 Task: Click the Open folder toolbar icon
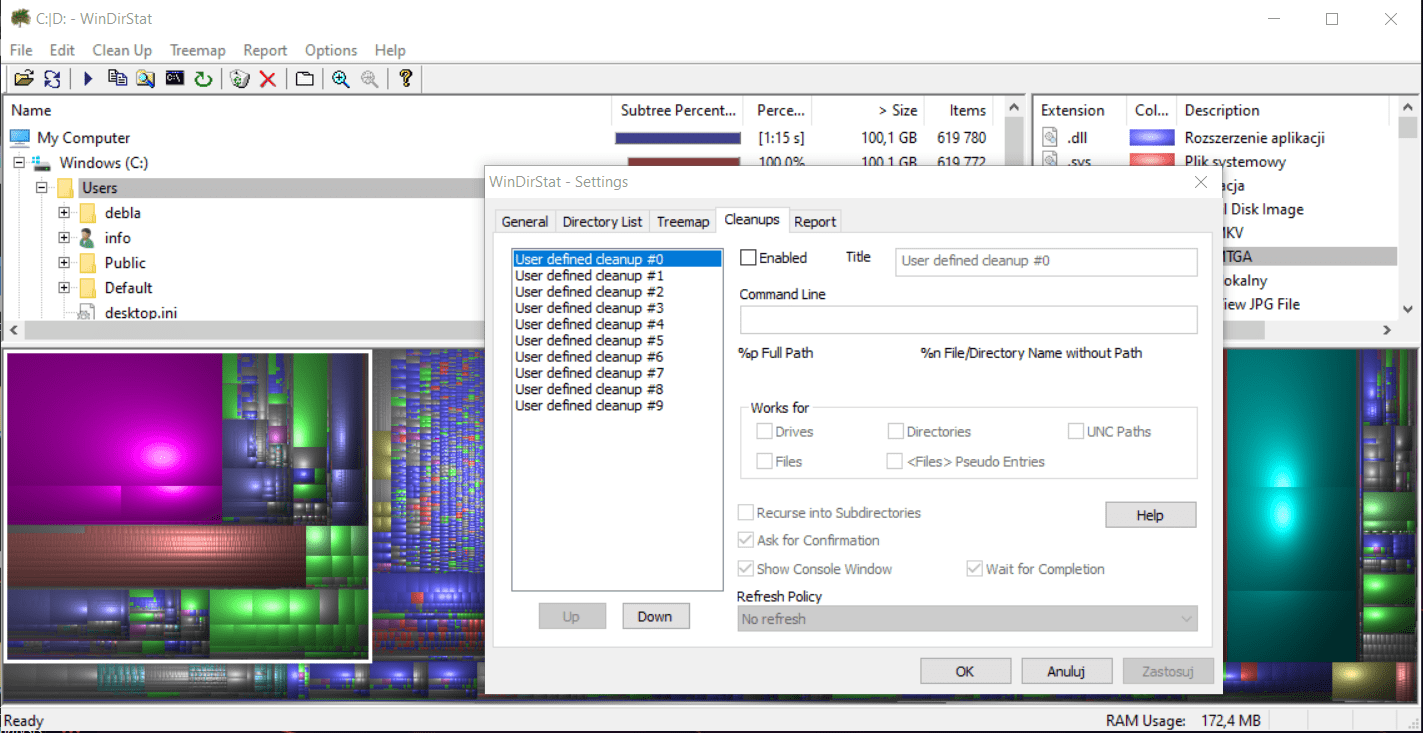point(24,79)
